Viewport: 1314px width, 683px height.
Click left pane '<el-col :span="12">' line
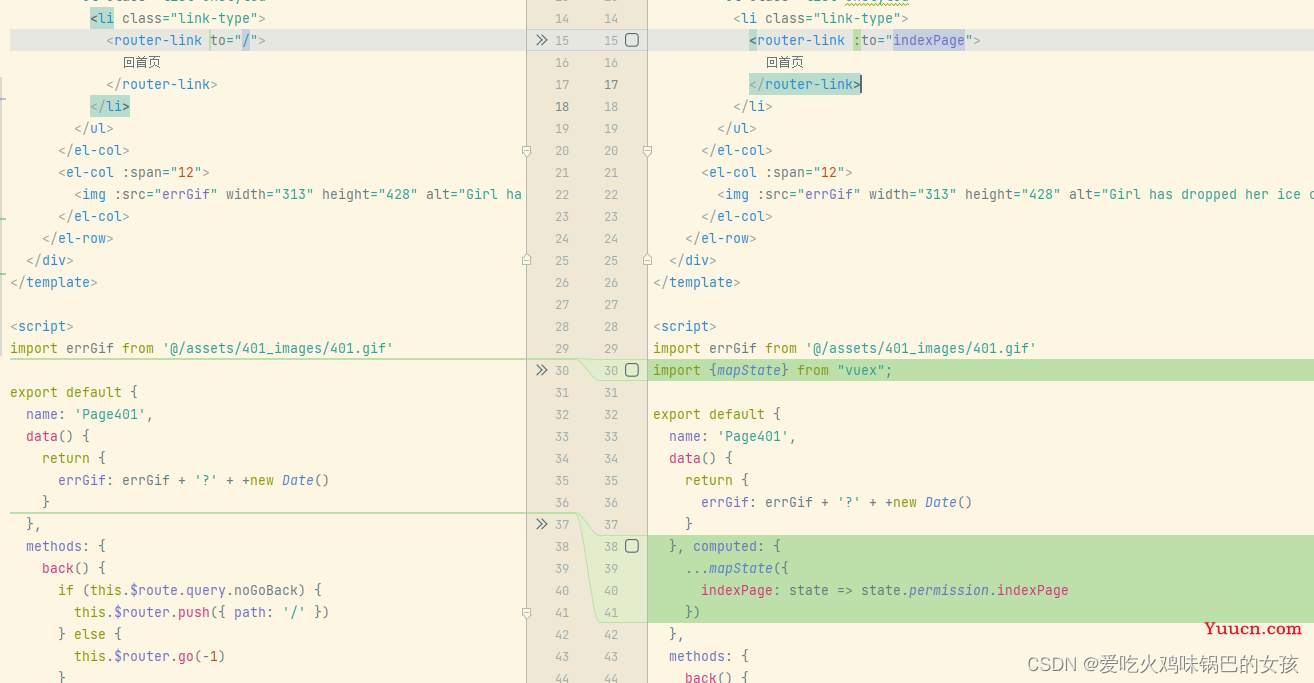pyautogui.click(x=134, y=172)
